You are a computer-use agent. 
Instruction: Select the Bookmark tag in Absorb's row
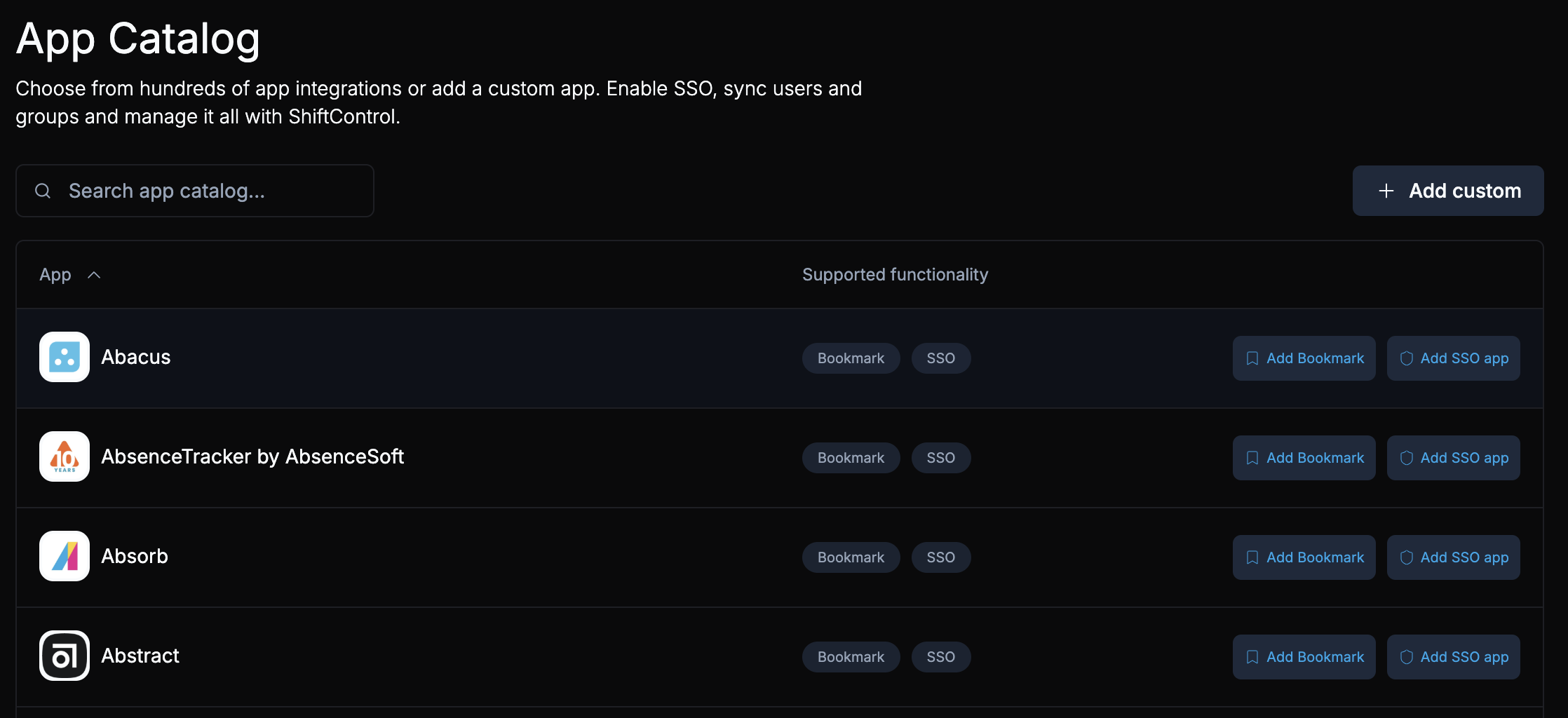[851, 557]
